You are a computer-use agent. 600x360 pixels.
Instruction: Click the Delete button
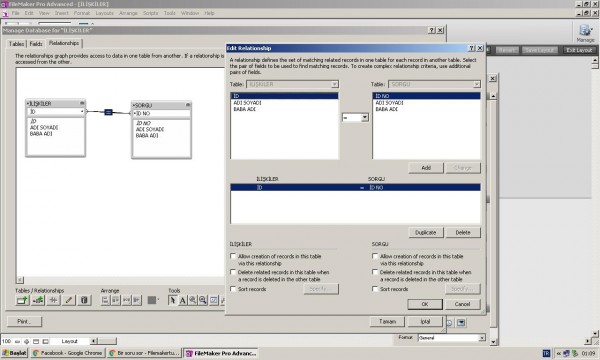[463, 232]
